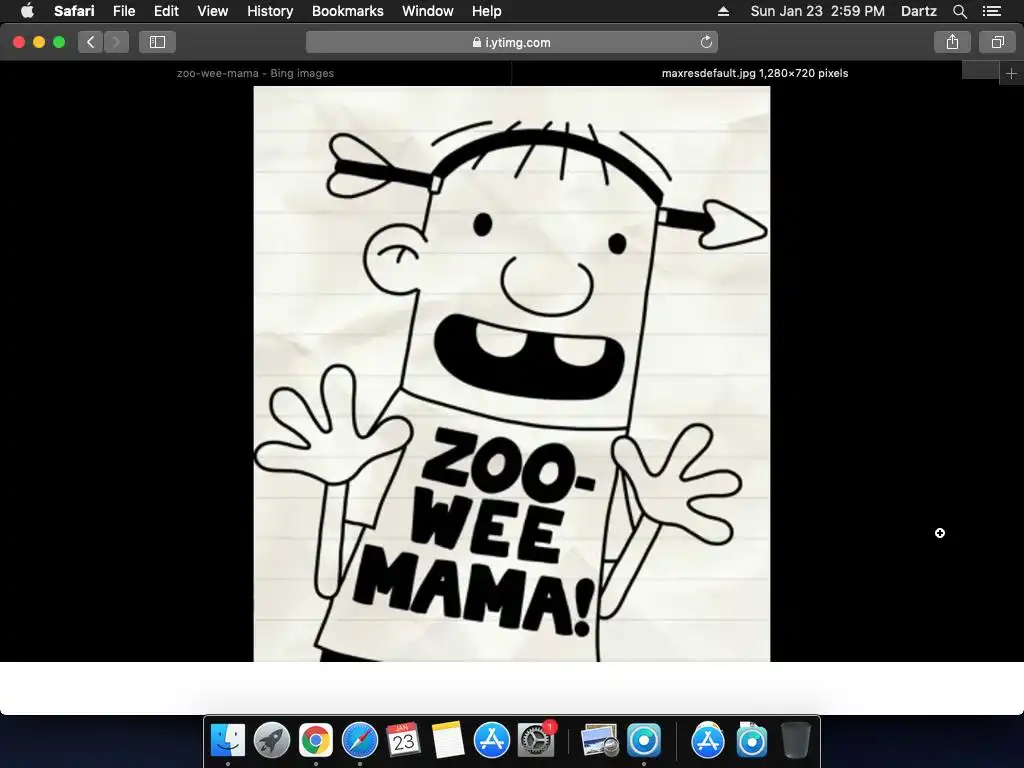Screen dimensions: 1024x768
Task: Click the i.ytimg.com address field
Action: click(x=512, y=42)
